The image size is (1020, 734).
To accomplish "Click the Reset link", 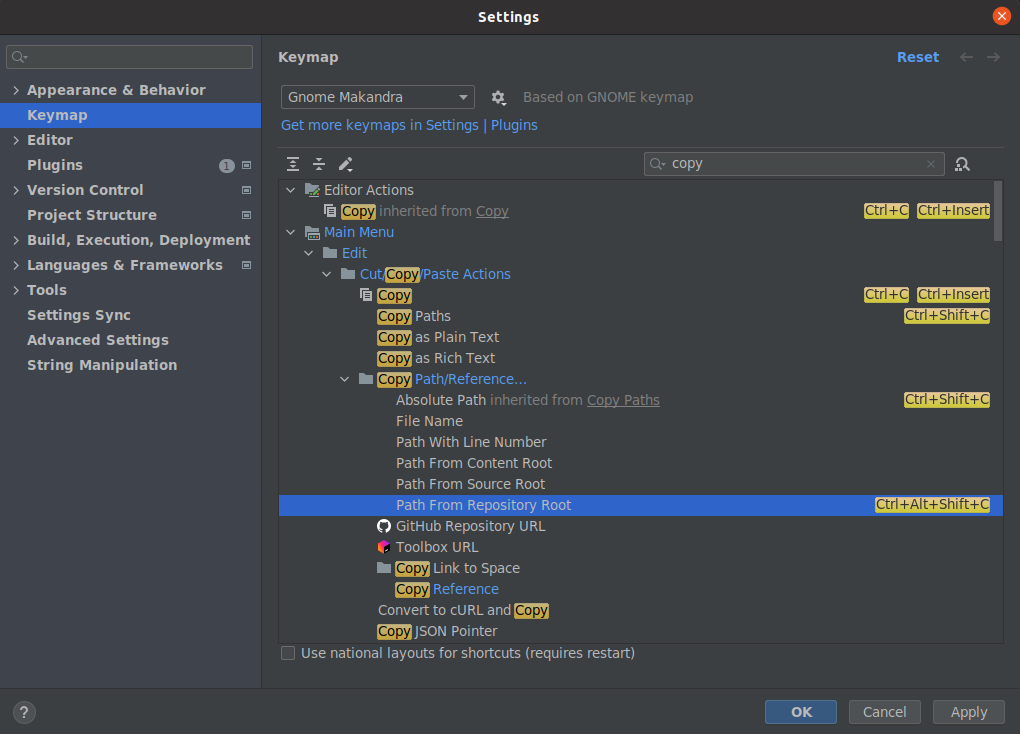I will click(917, 57).
